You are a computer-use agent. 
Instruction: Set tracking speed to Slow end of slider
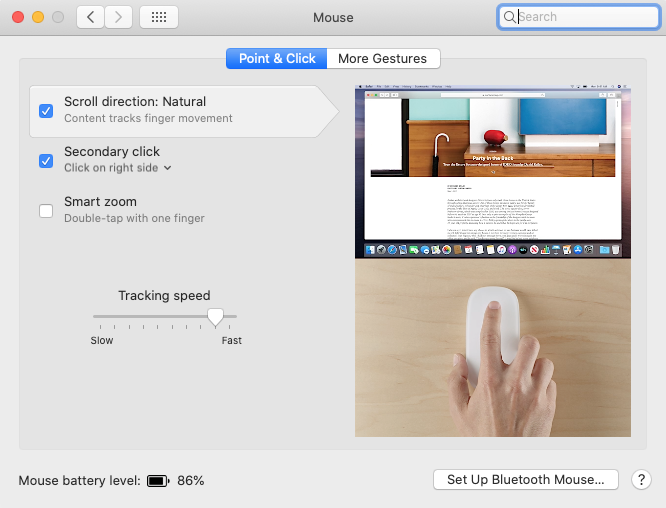click(x=100, y=316)
